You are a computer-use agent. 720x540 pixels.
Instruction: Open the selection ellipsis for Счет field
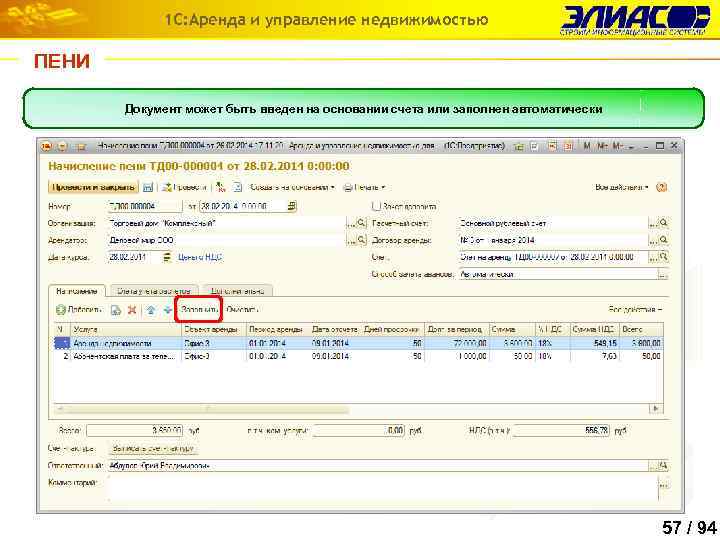[653, 258]
